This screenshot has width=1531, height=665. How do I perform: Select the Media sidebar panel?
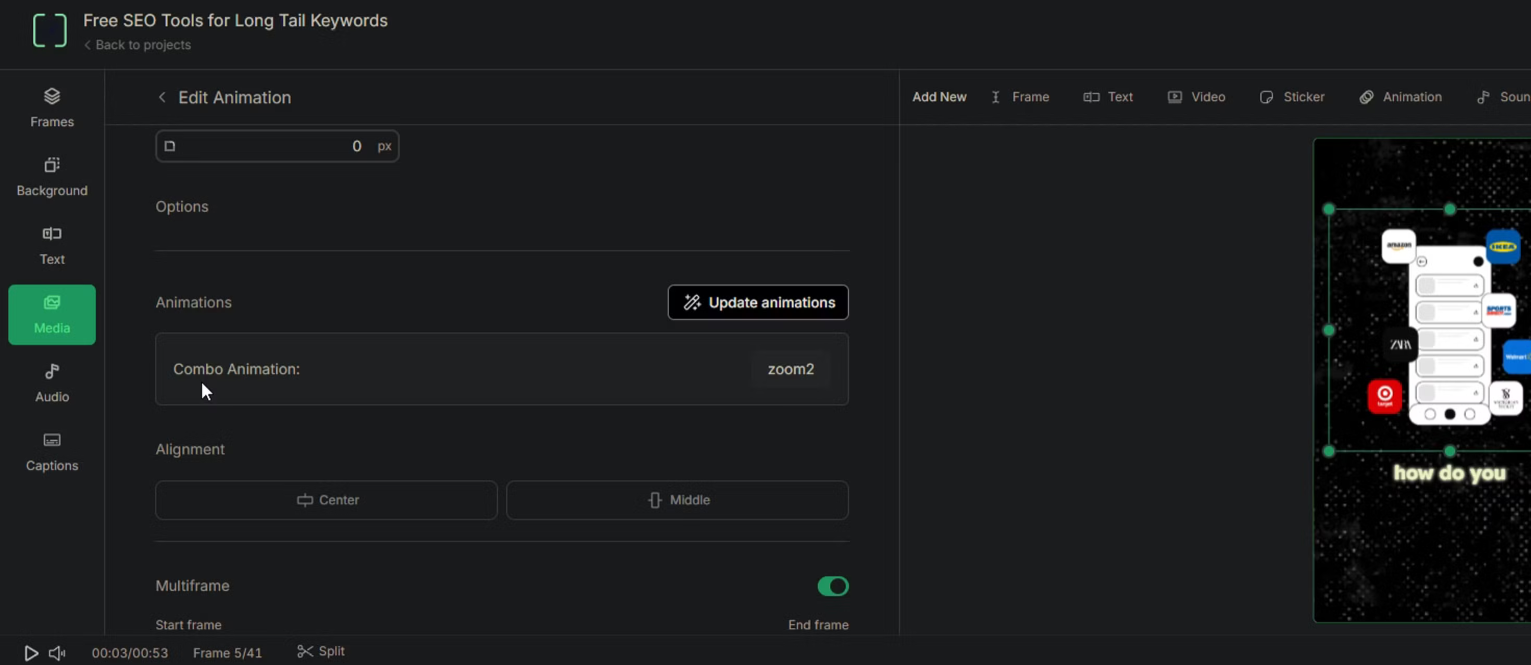tap(52, 315)
